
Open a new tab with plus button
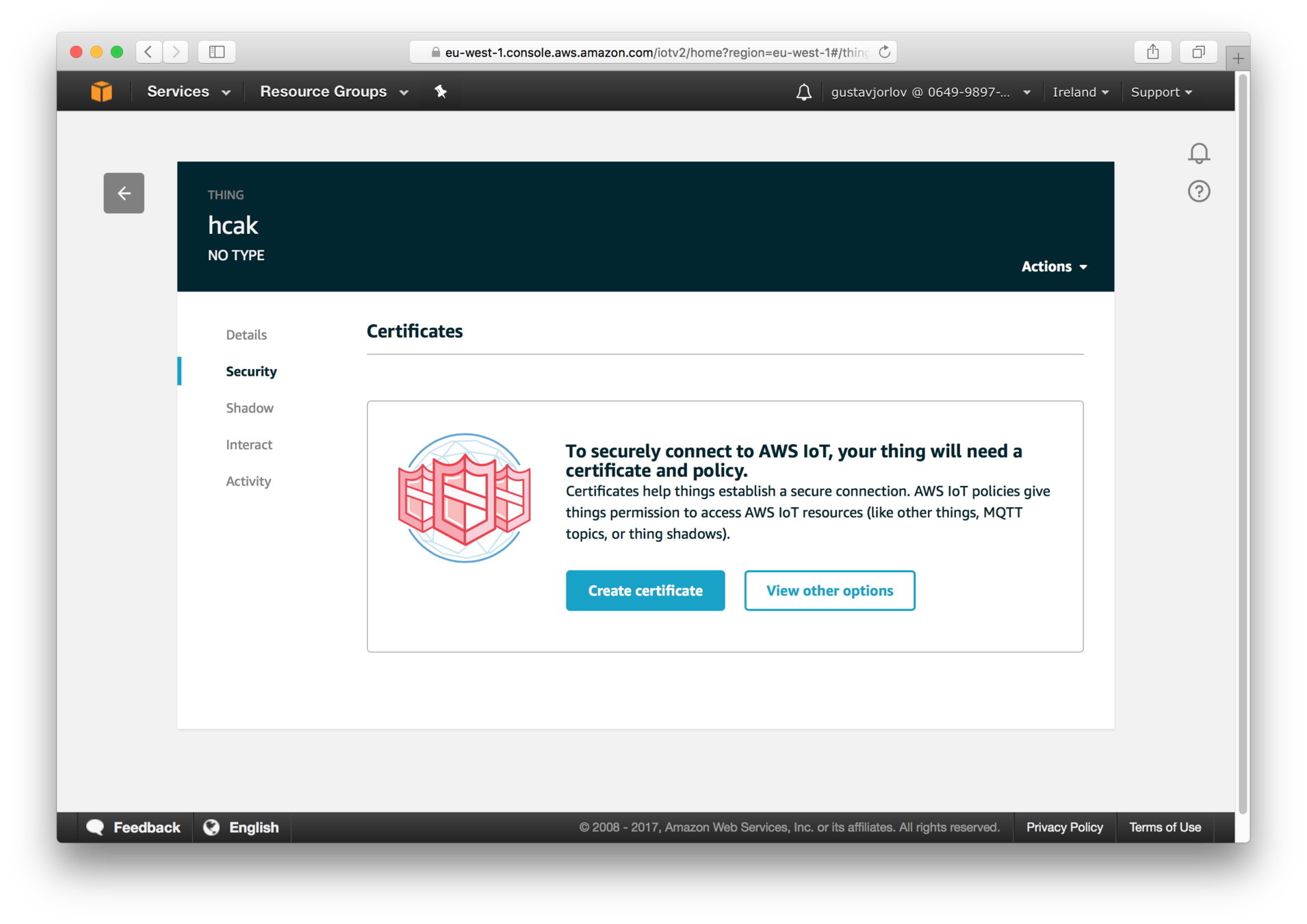[x=1238, y=59]
